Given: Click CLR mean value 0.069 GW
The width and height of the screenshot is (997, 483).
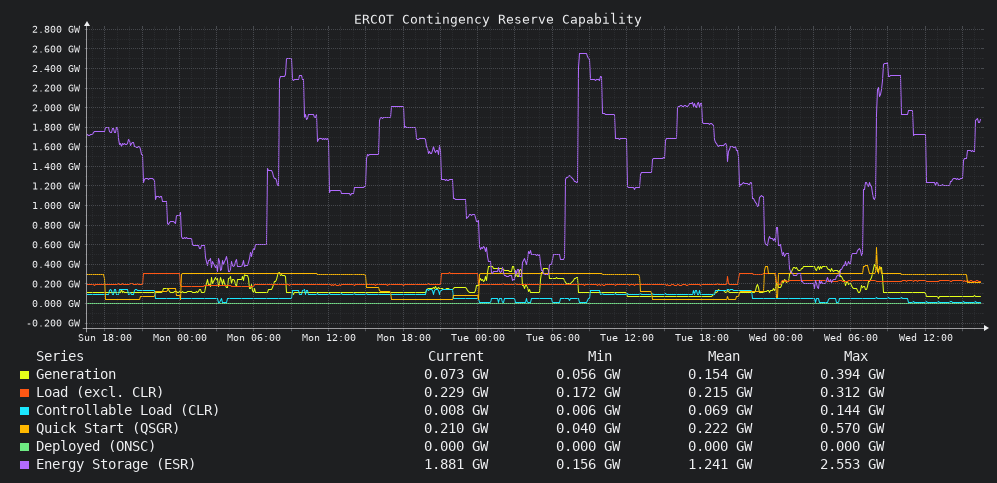Looking at the screenshot, I should pos(720,411).
